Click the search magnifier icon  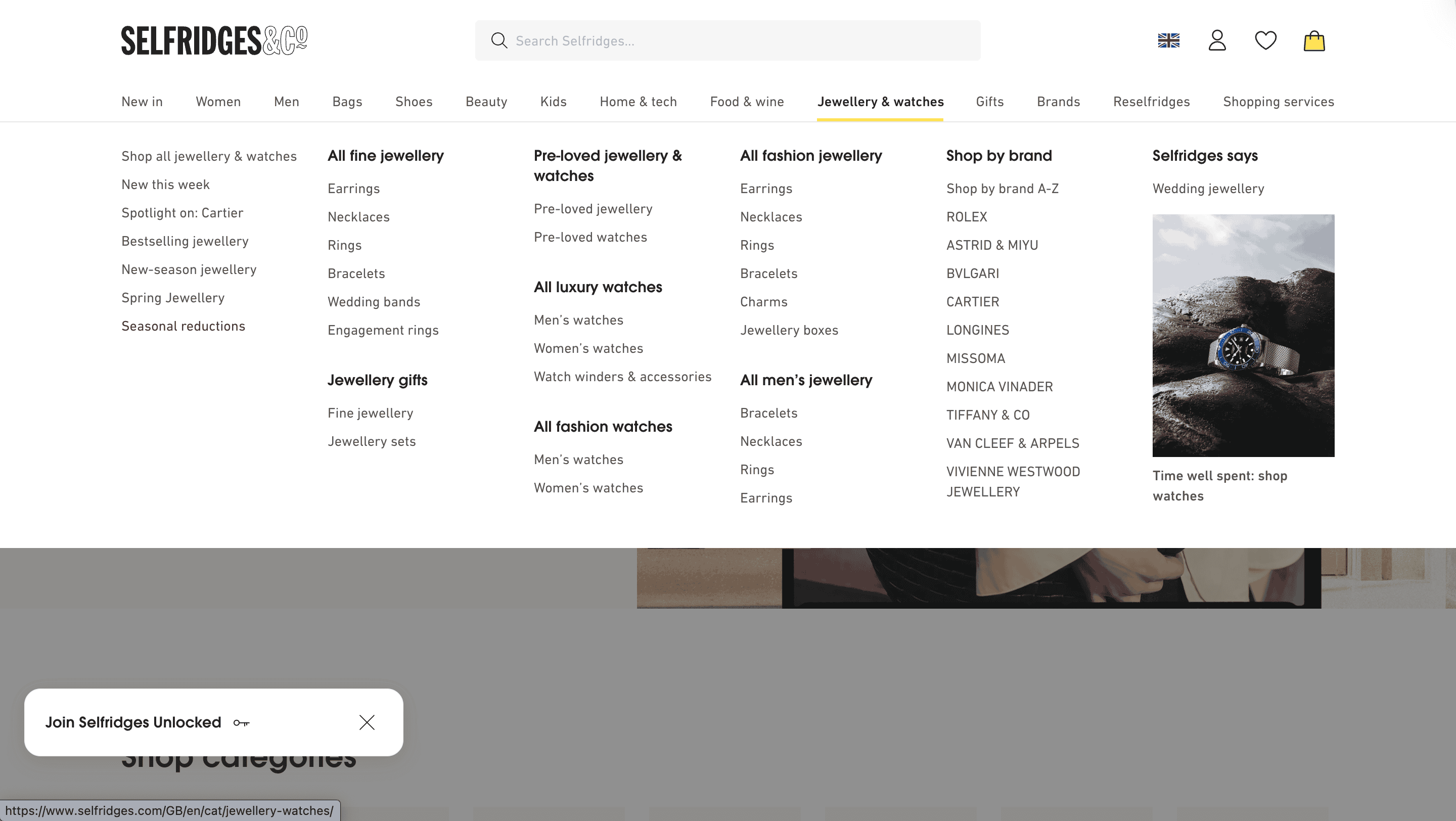click(498, 40)
